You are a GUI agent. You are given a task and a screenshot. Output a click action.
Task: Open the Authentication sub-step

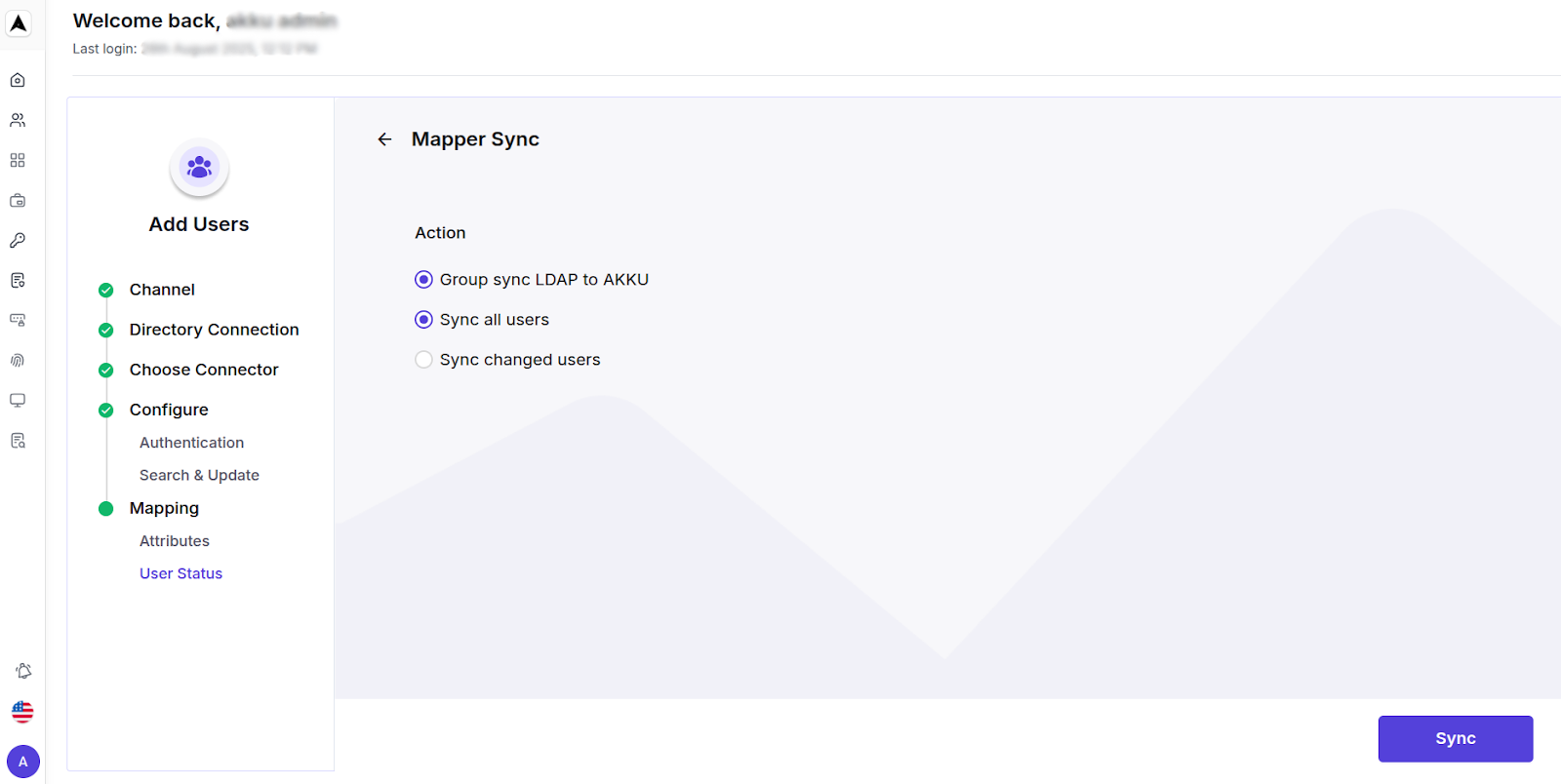coord(191,443)
